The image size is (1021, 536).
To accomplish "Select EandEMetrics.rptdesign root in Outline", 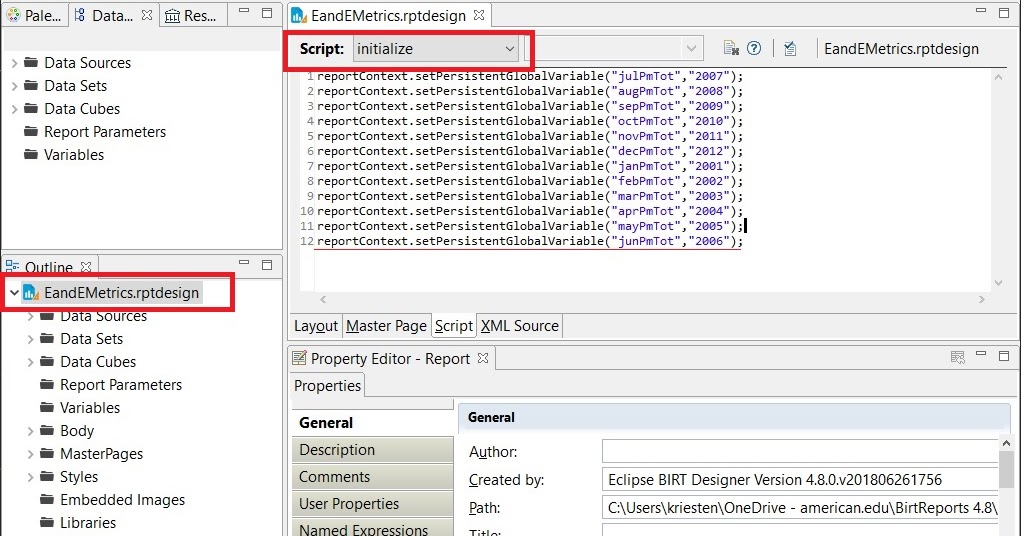I will click(x=121, y=292).
